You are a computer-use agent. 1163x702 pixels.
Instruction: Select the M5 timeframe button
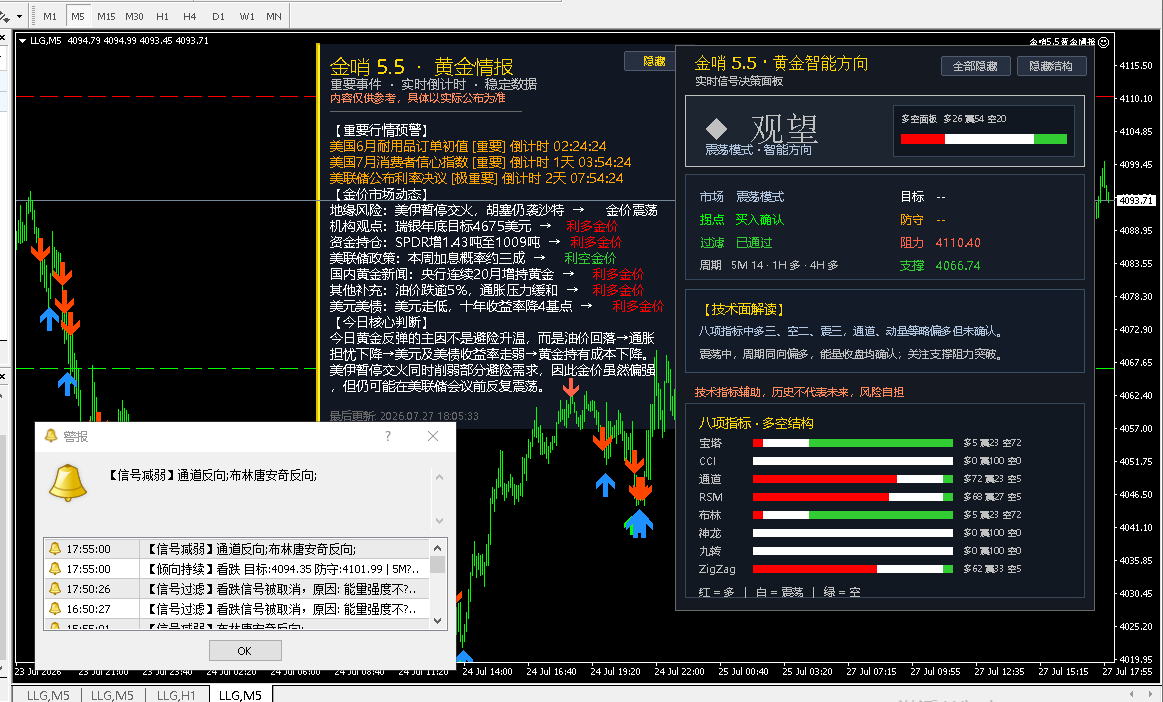77,16
